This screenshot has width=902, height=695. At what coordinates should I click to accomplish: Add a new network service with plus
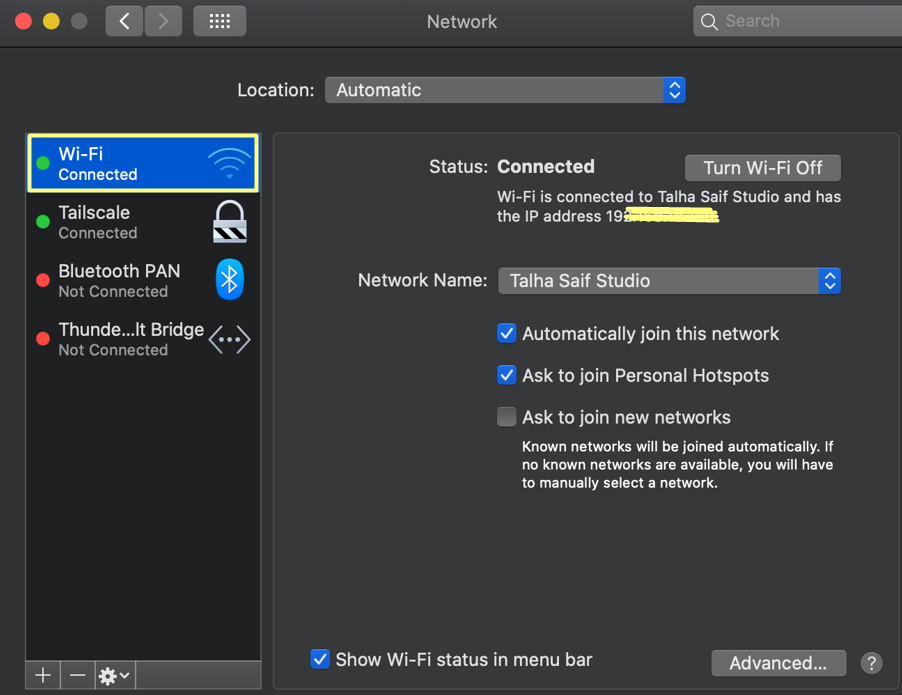click(43, 676)
